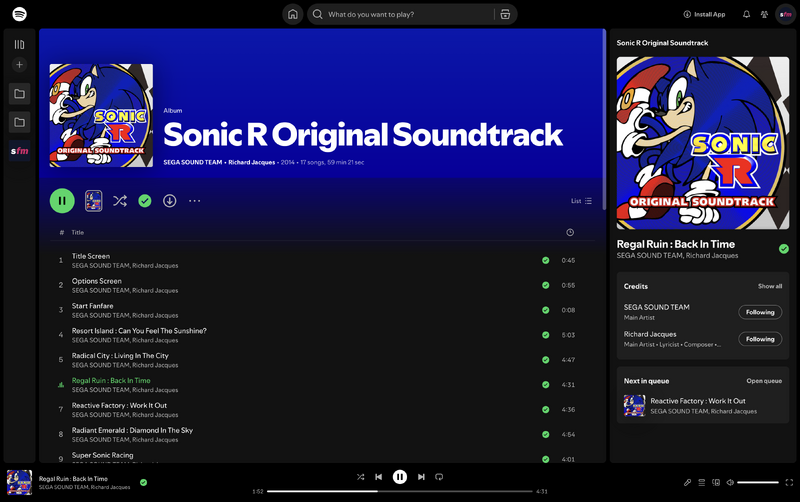Open Queue icon in player bar

coord(702,483)
